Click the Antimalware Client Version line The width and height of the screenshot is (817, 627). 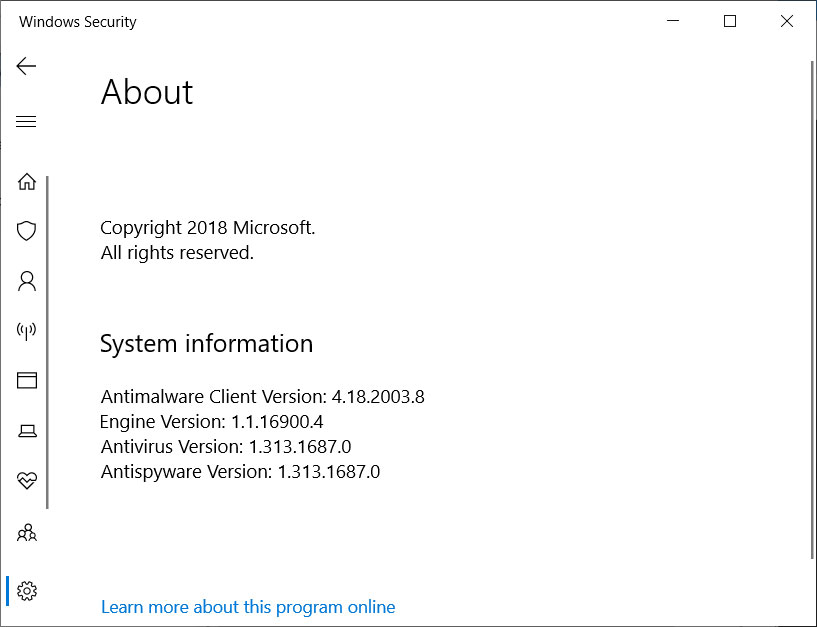(263, 397)
